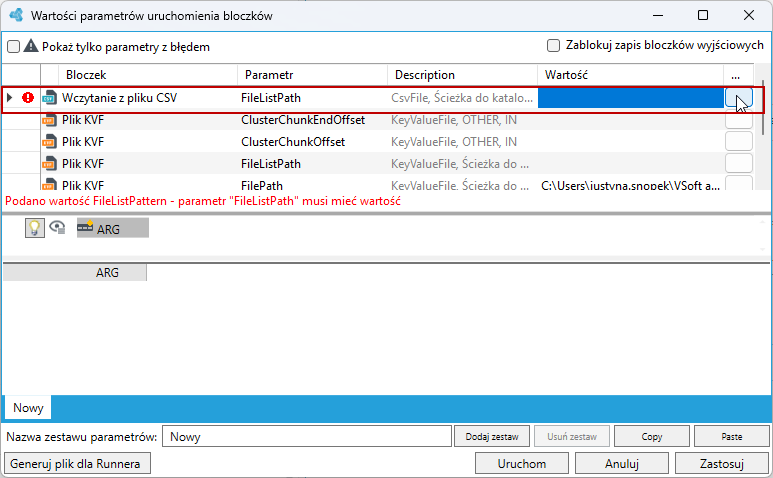Screen dimensions: 773x478
Task: Click KVF icon in ClusterChunkEndOffset row
Action: 49,120
